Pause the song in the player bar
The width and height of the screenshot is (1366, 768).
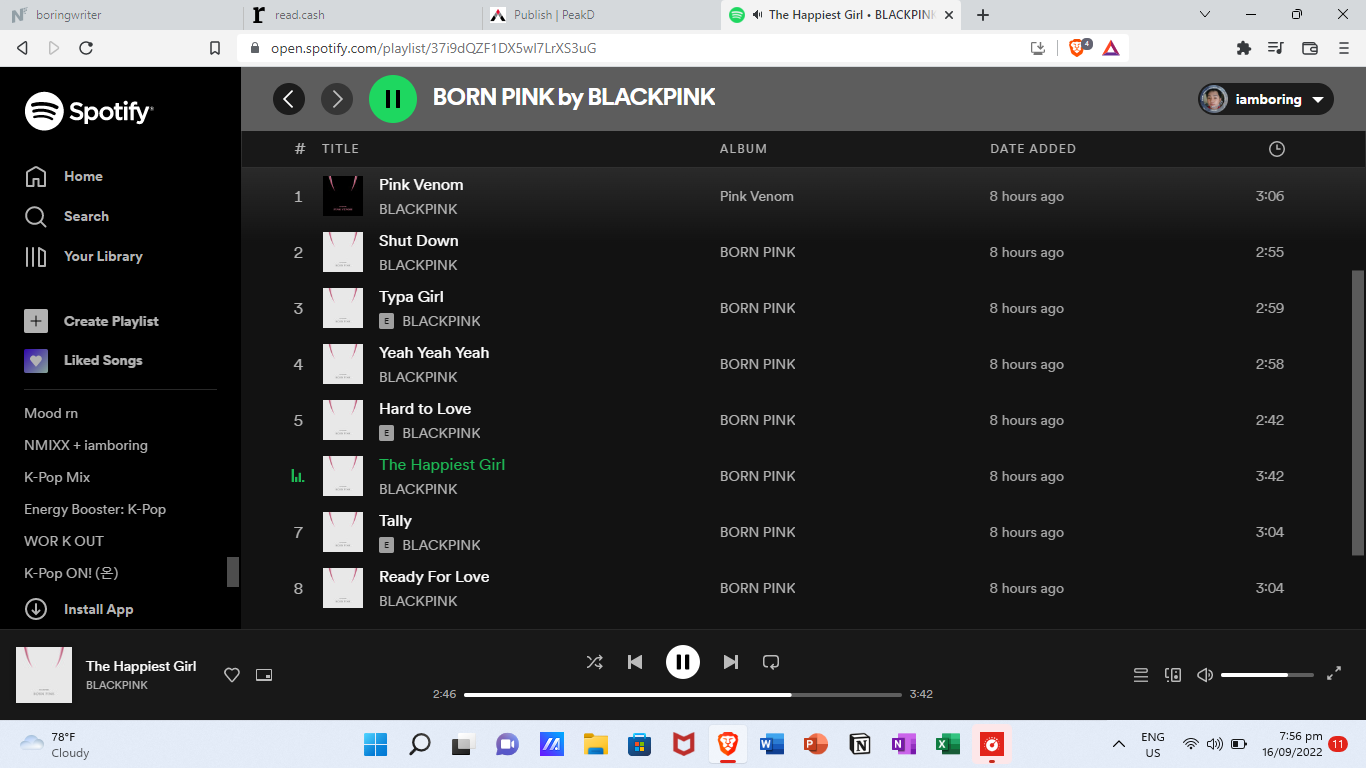point(683,662)
